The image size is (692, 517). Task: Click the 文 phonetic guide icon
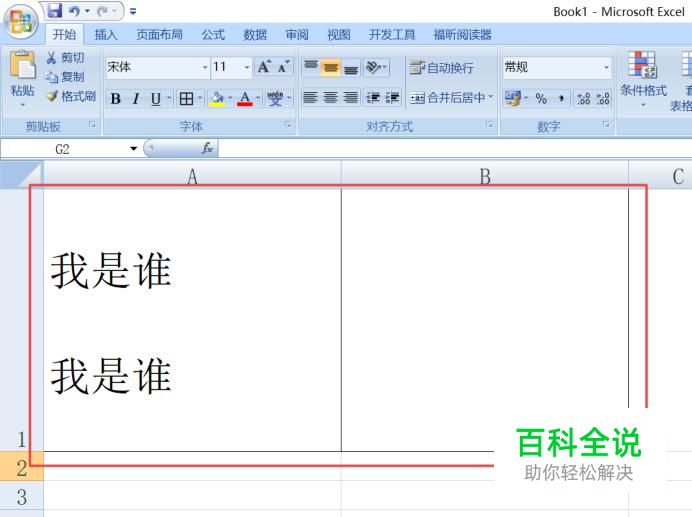point(275,98)
